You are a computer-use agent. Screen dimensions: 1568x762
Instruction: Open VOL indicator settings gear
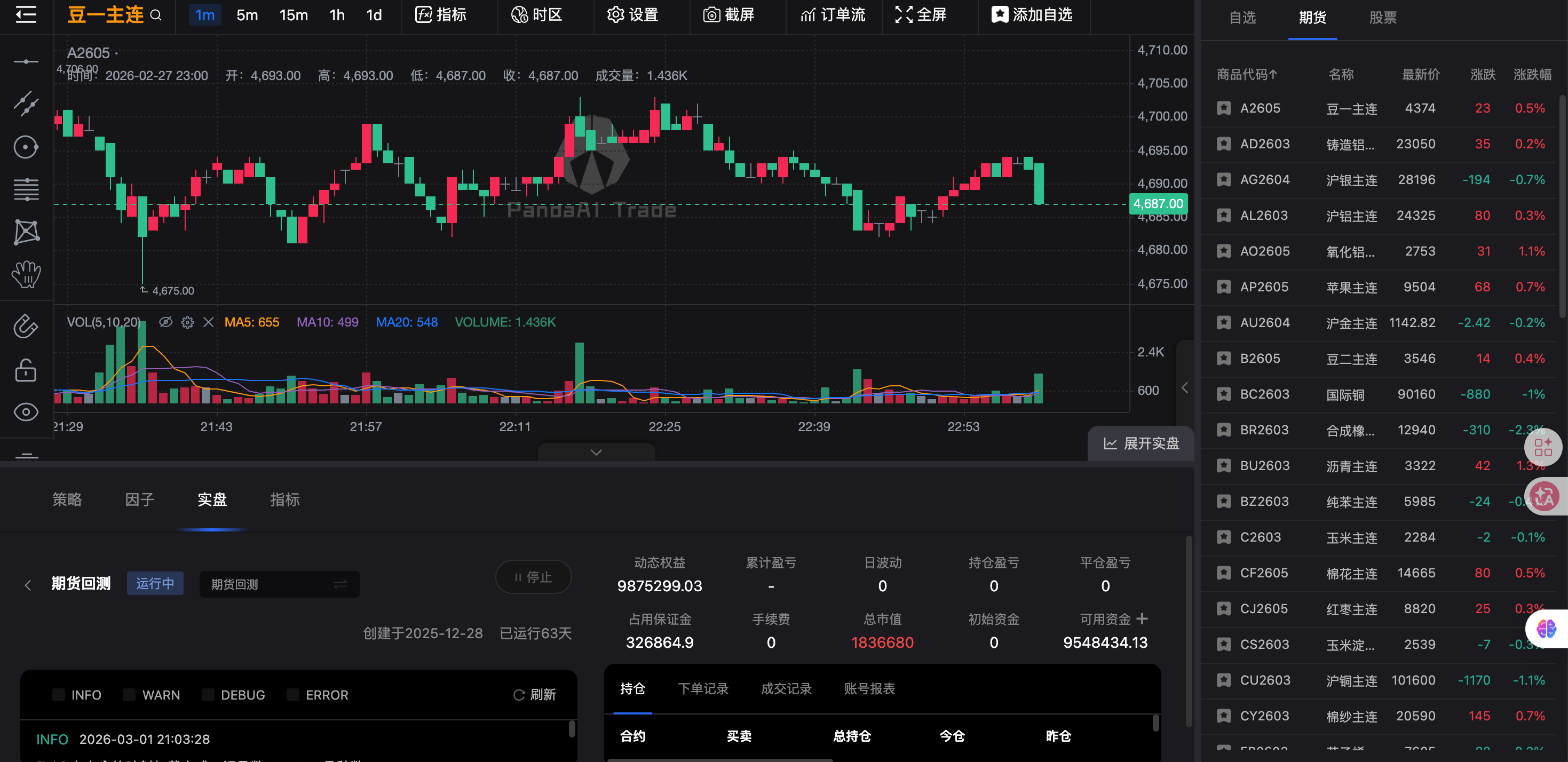(187, 322)
